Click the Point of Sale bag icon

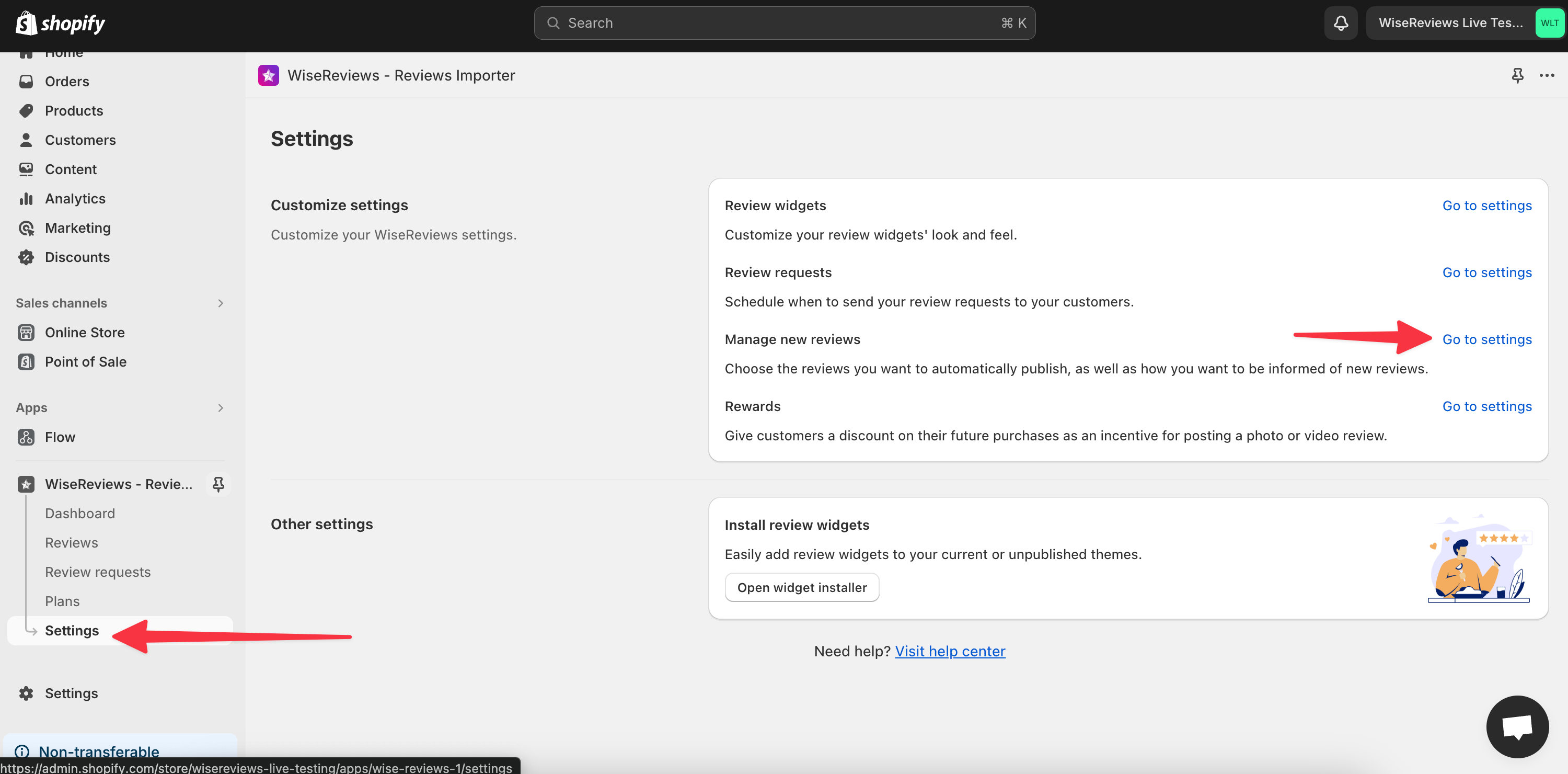click(x=26, y=362)
